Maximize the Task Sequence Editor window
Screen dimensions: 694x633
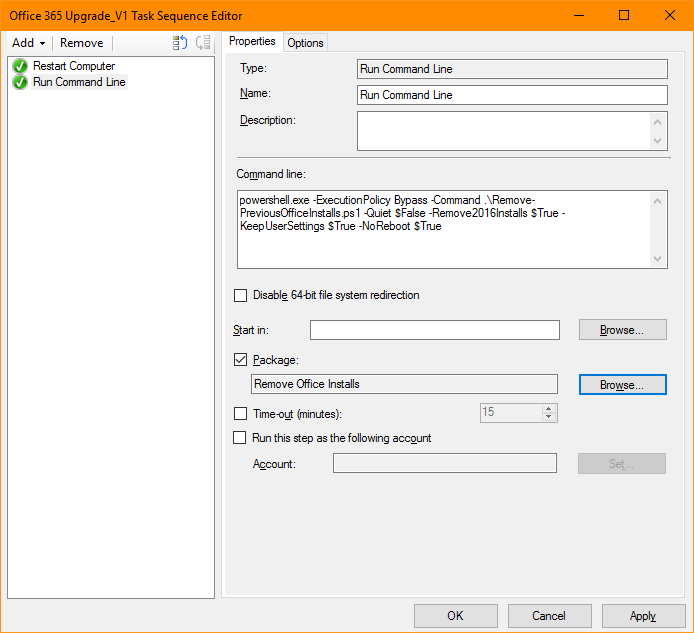click(x=624, y=15)
